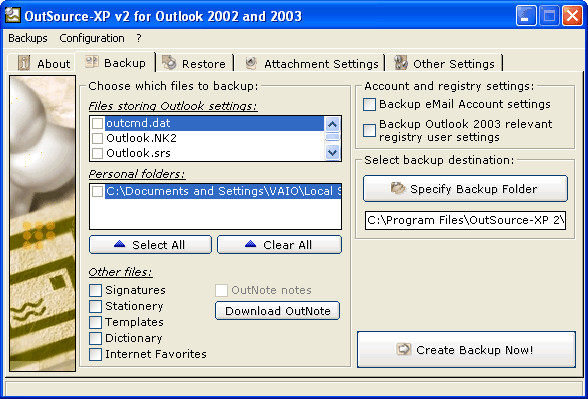Open the Configuration menu

[92, 38]
